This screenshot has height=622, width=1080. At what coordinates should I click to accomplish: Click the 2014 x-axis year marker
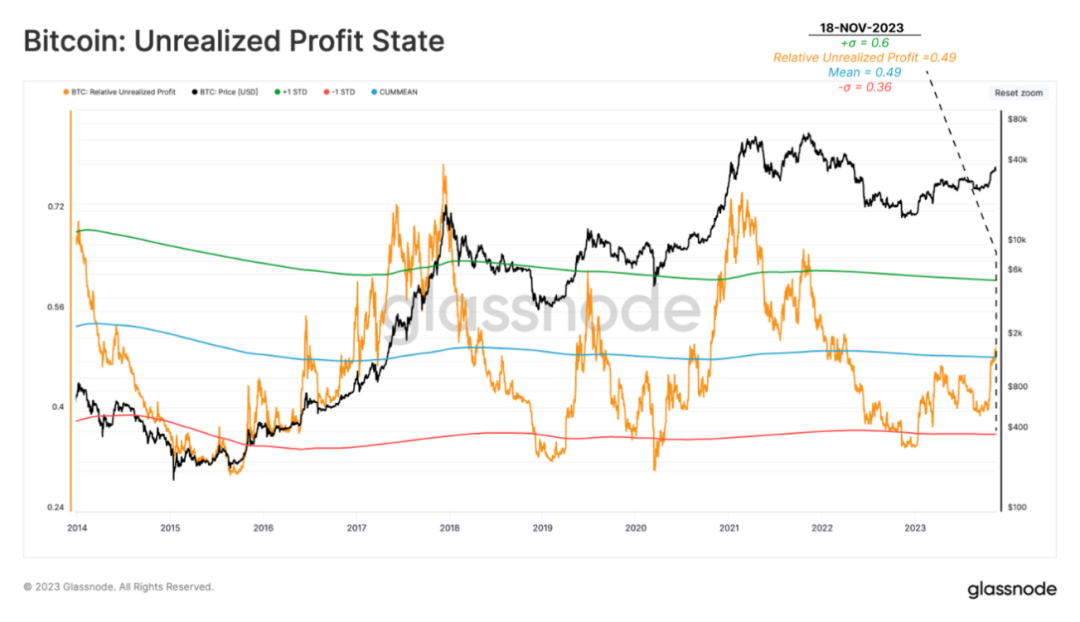point(77,528)
